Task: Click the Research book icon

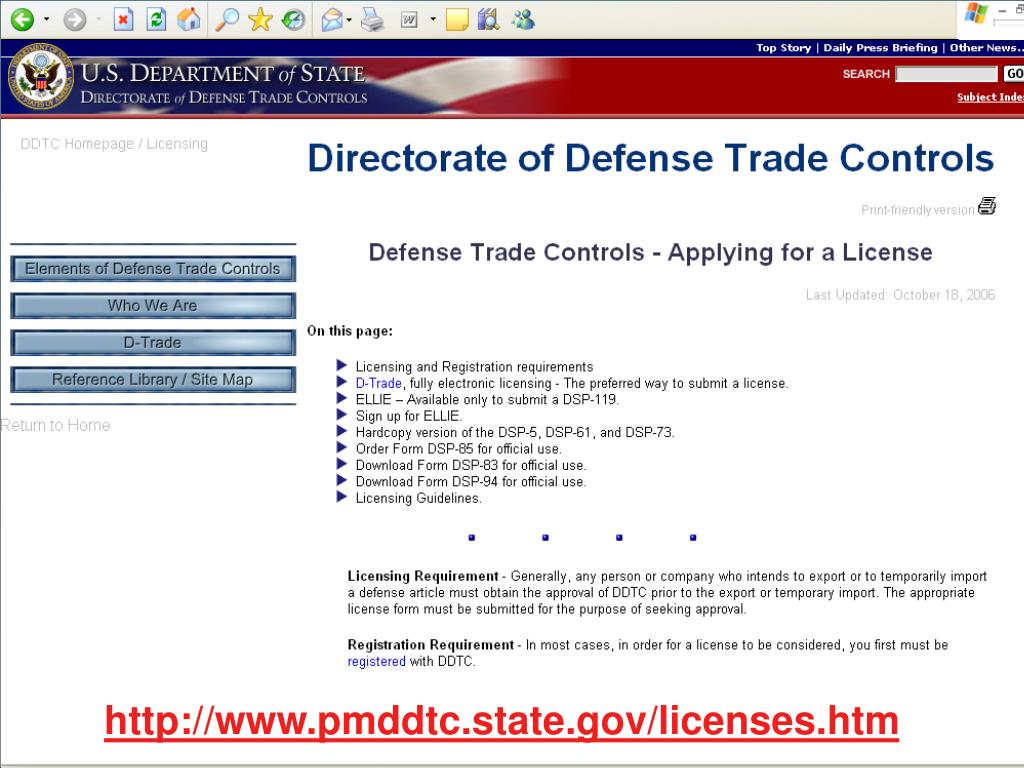Action: [x=488, y=20]
